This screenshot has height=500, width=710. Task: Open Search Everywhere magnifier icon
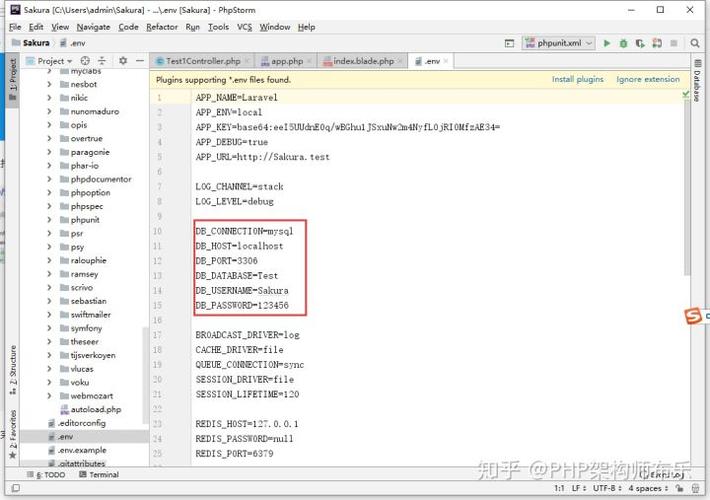[695, 43]
